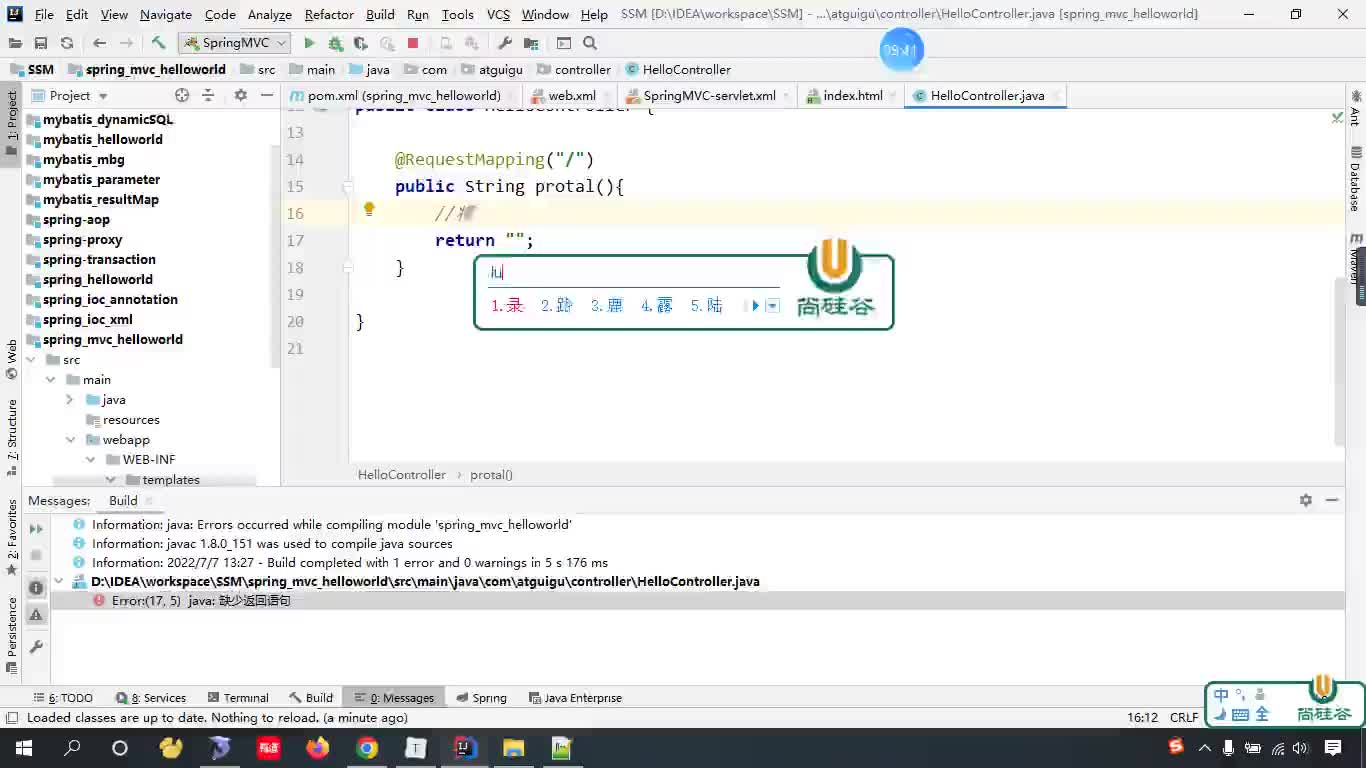Open the Run Anything window icon
The height and width of the screenshot is (768, 1366).
point(564,43)
